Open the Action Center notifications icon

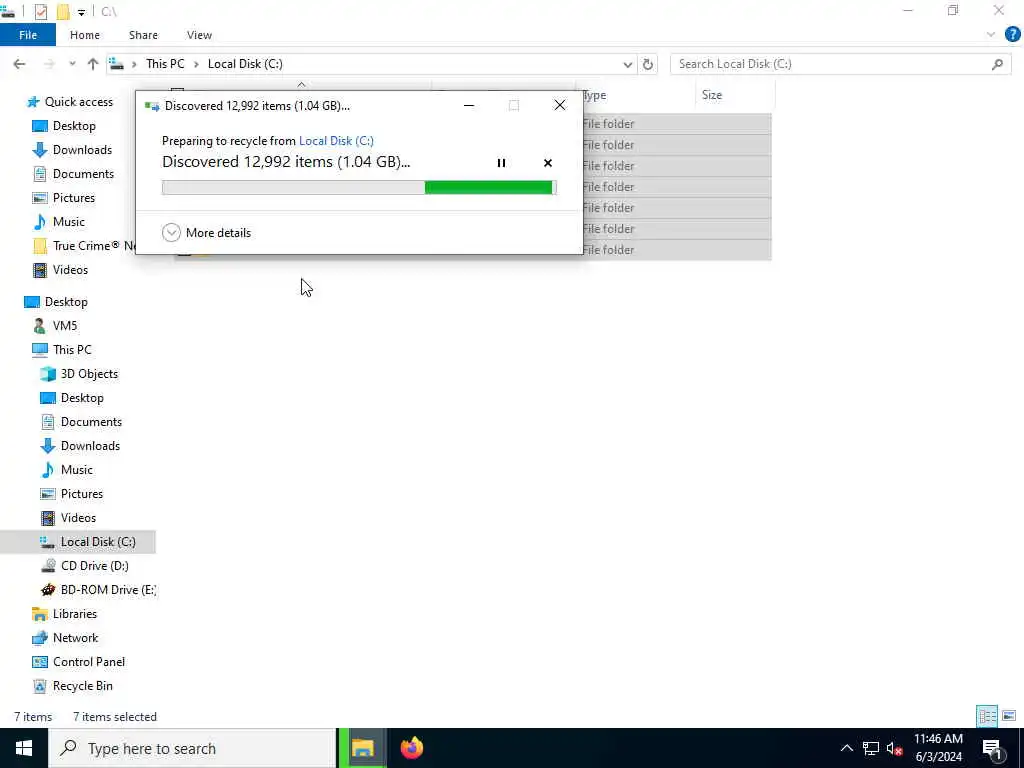point(992,748)
